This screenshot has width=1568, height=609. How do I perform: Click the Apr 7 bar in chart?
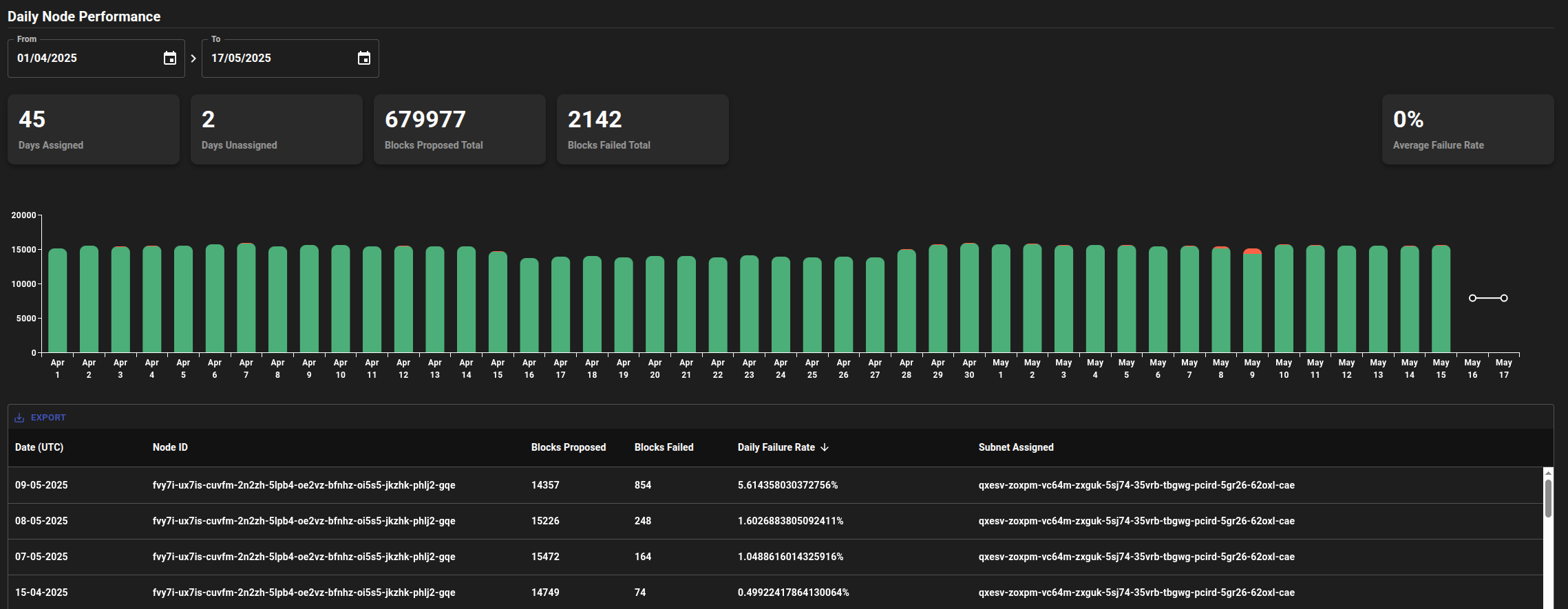tap(246, 299)
